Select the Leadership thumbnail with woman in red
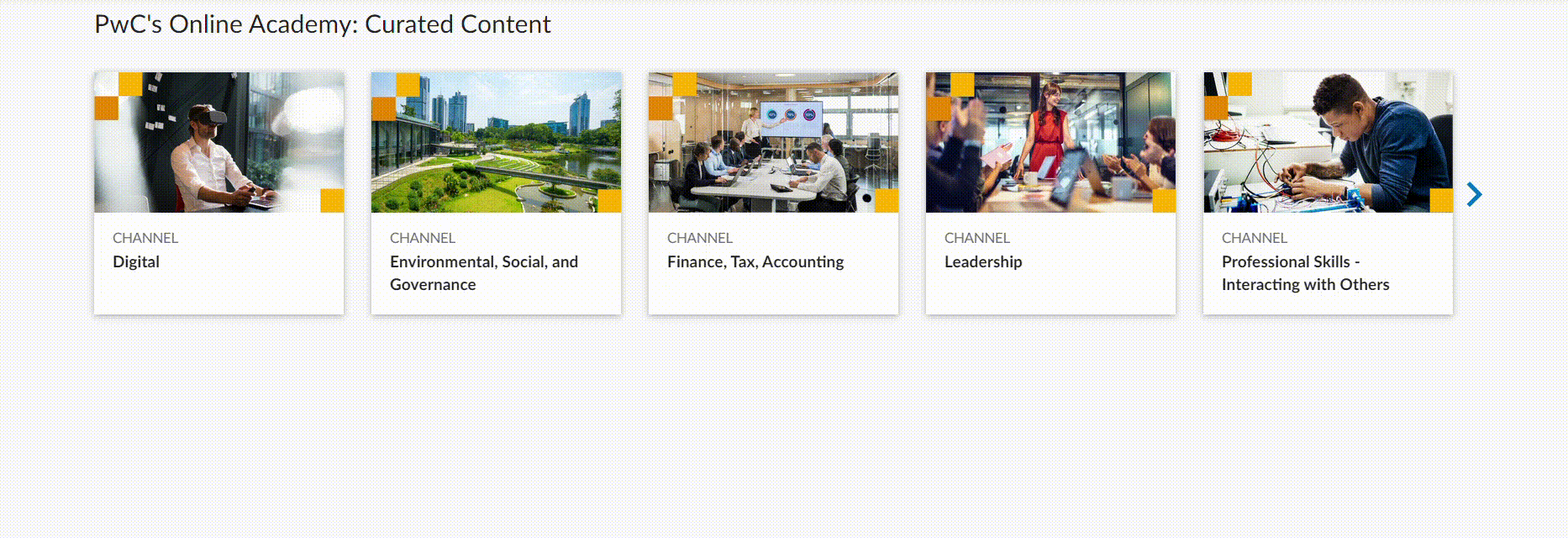This screenshot has width=1568, height=538. click(1050, 142)
